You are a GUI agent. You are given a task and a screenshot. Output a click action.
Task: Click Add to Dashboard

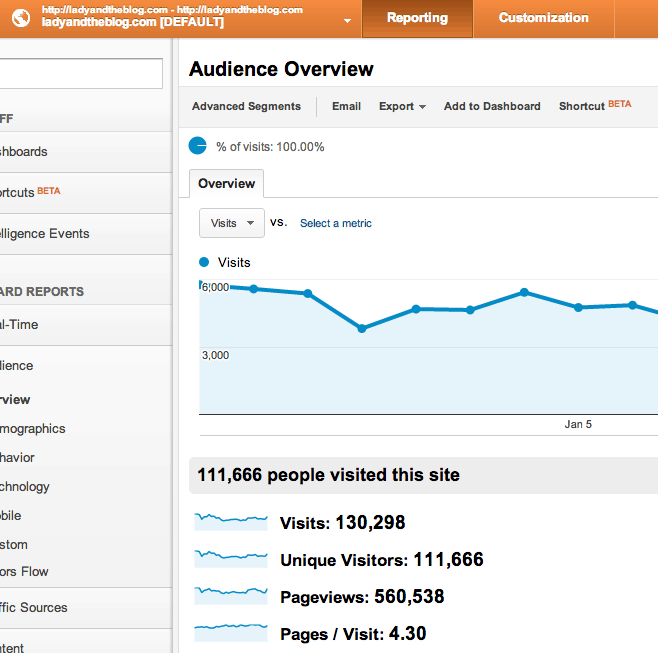[x=492, y=106]
